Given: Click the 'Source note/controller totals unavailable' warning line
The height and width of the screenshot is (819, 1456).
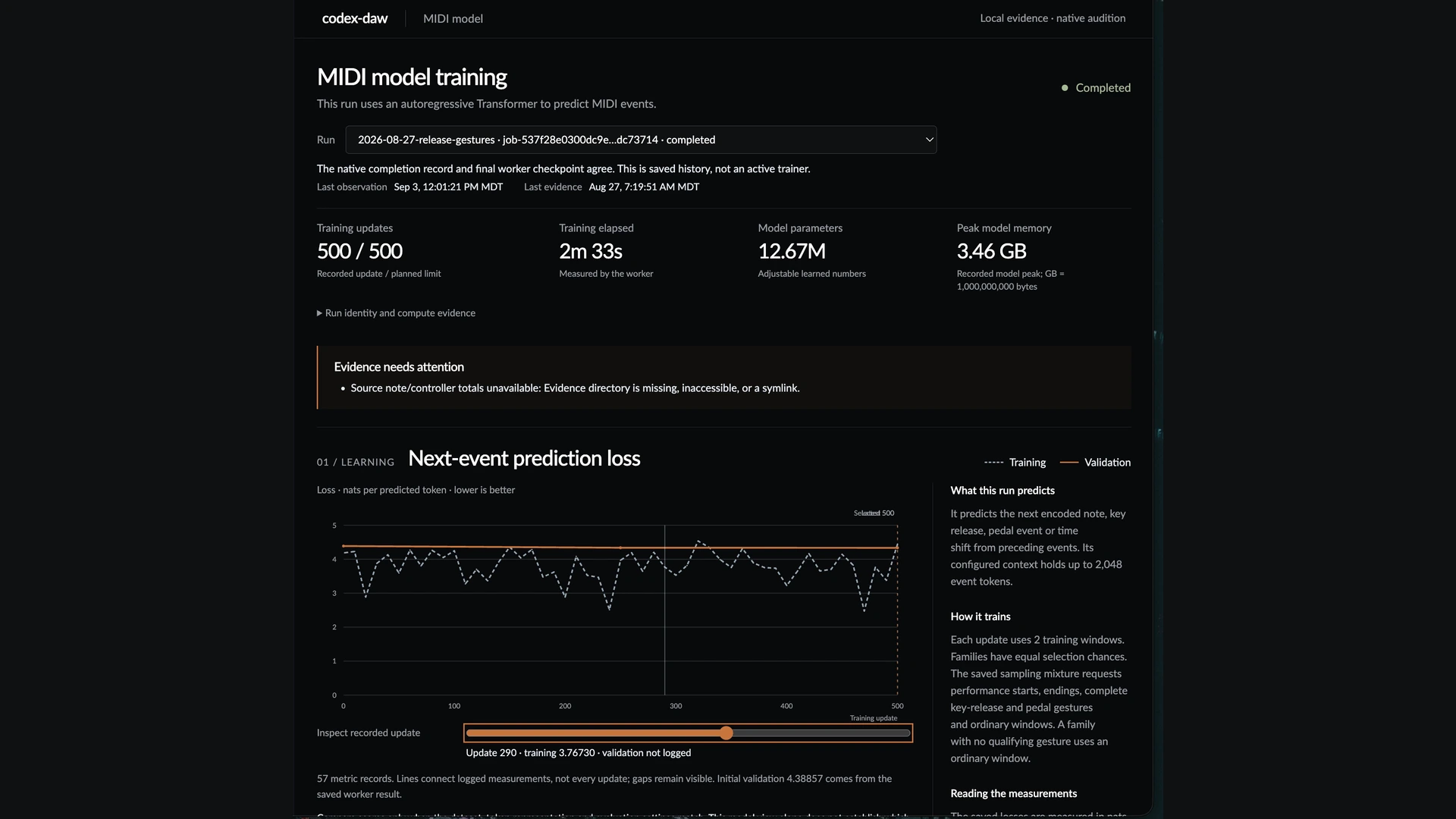Looking at the screenshot, I should (575, 388).
